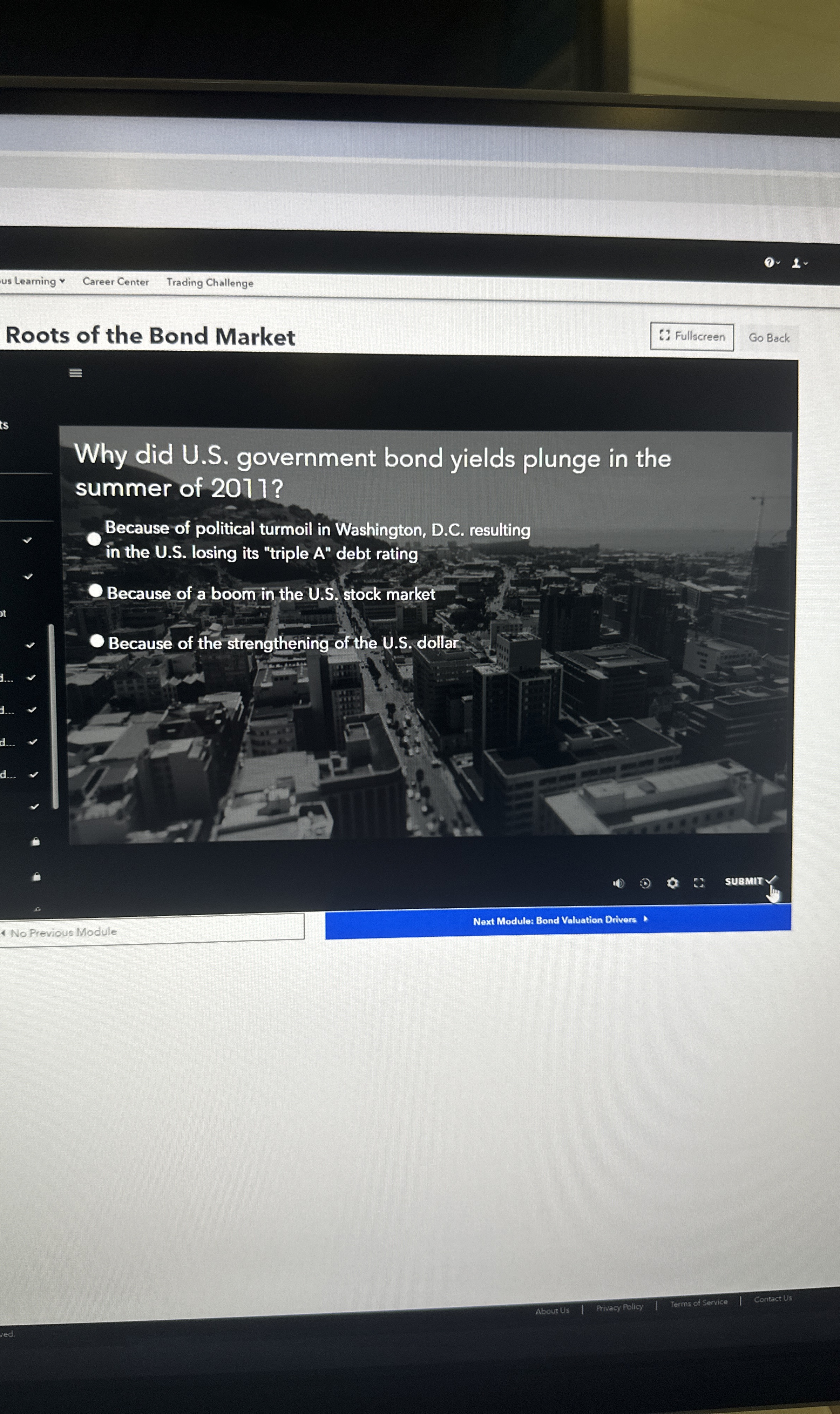This screenshot has height=1414, width=840.
Task: Click the lock icon on a locked module
Action: tap(35, 842)
